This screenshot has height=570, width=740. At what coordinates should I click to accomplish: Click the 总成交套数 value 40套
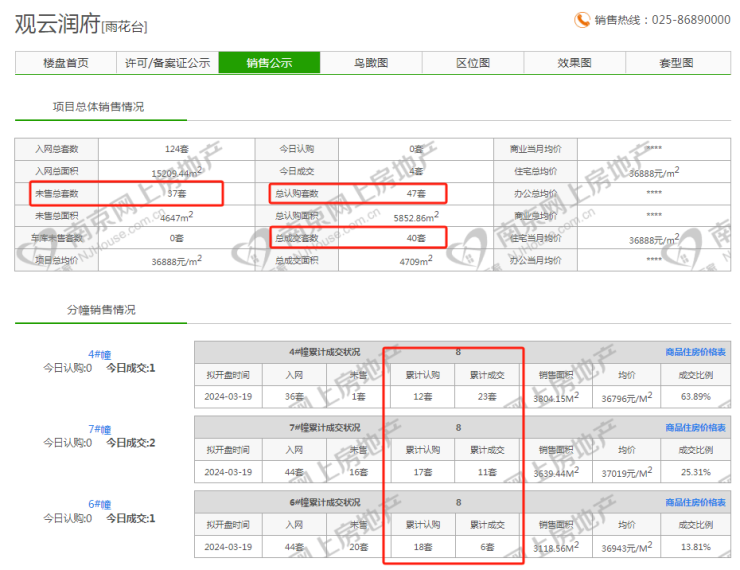[416, 238]
